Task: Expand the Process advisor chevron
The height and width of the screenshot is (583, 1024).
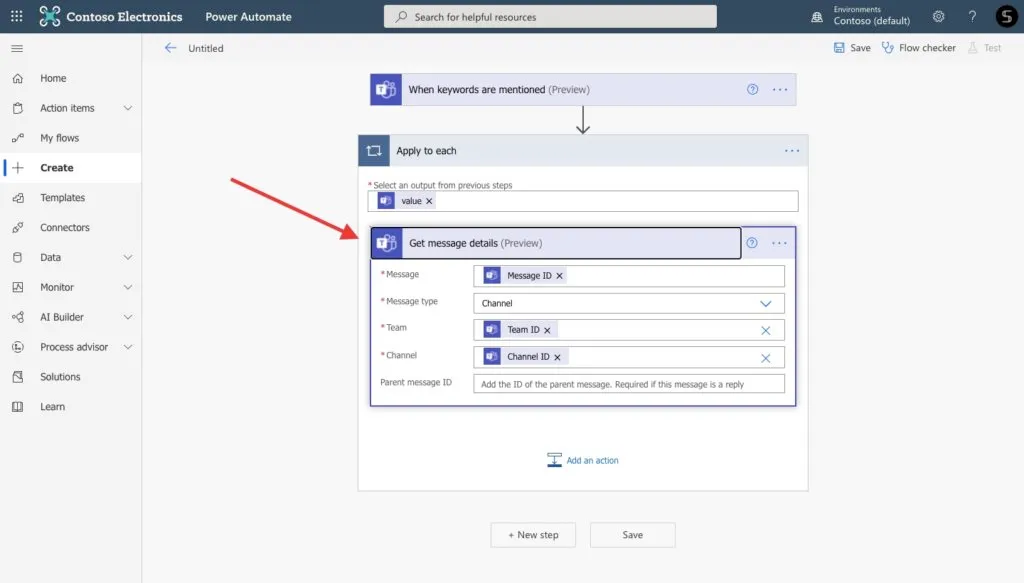Action: coord(128,347)
